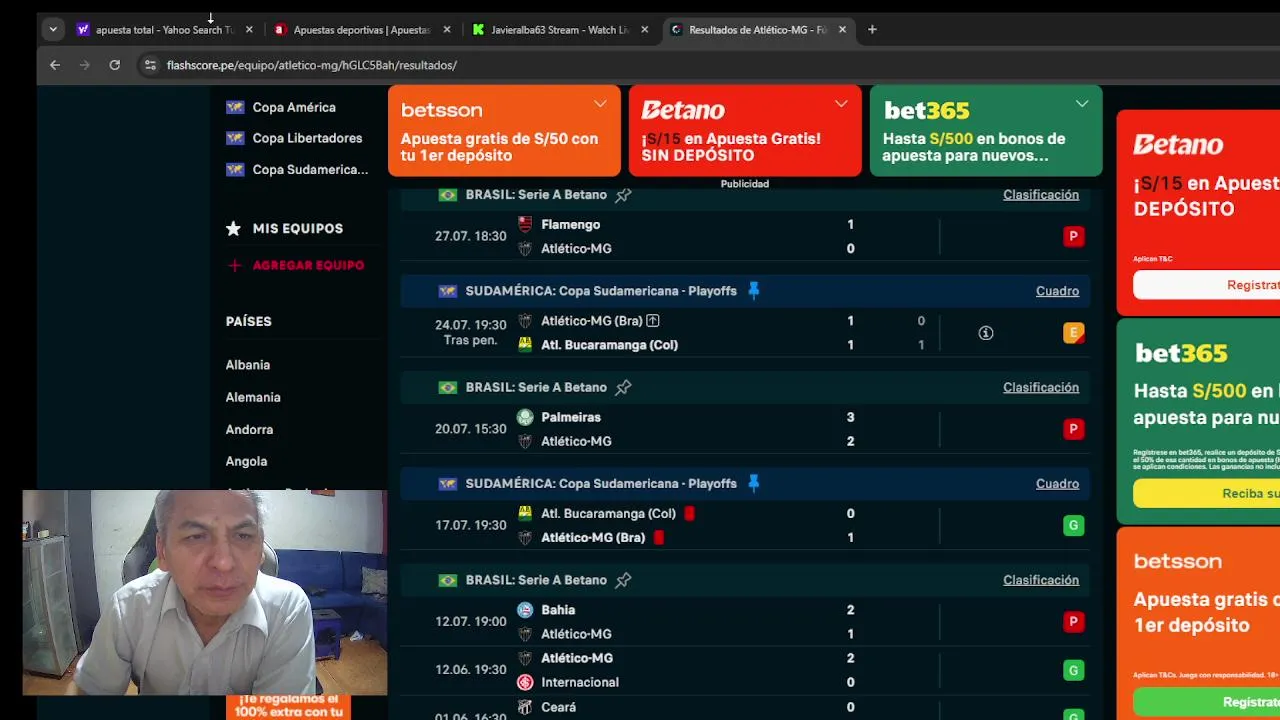
Task: Click the Mis Equipos star icon
Action: [233, 229]
